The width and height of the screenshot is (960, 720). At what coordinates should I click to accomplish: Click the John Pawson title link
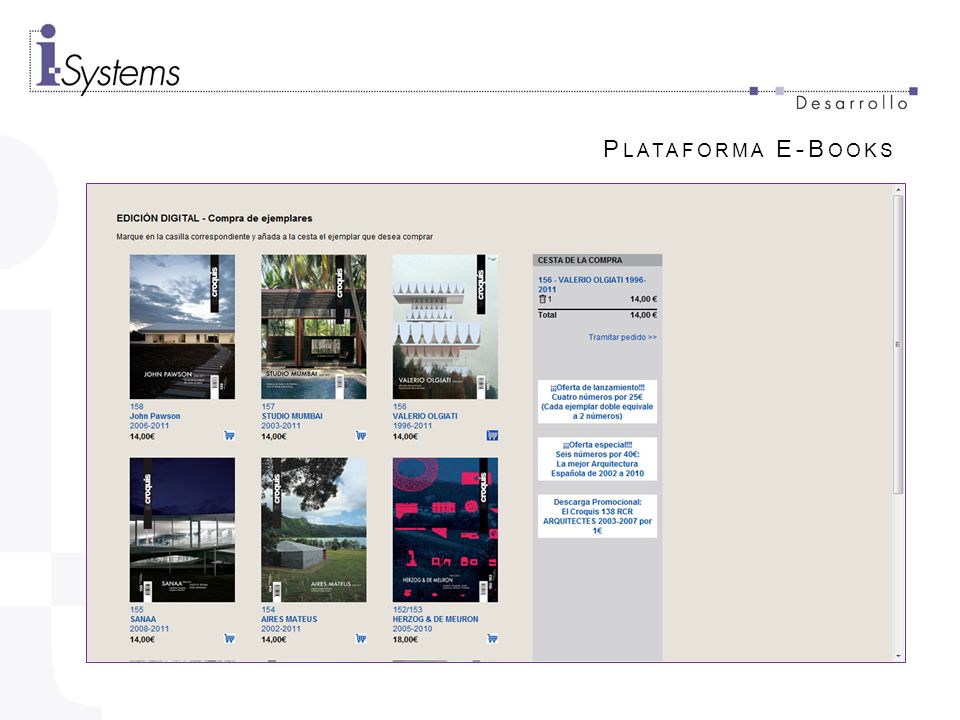[155, 416]
